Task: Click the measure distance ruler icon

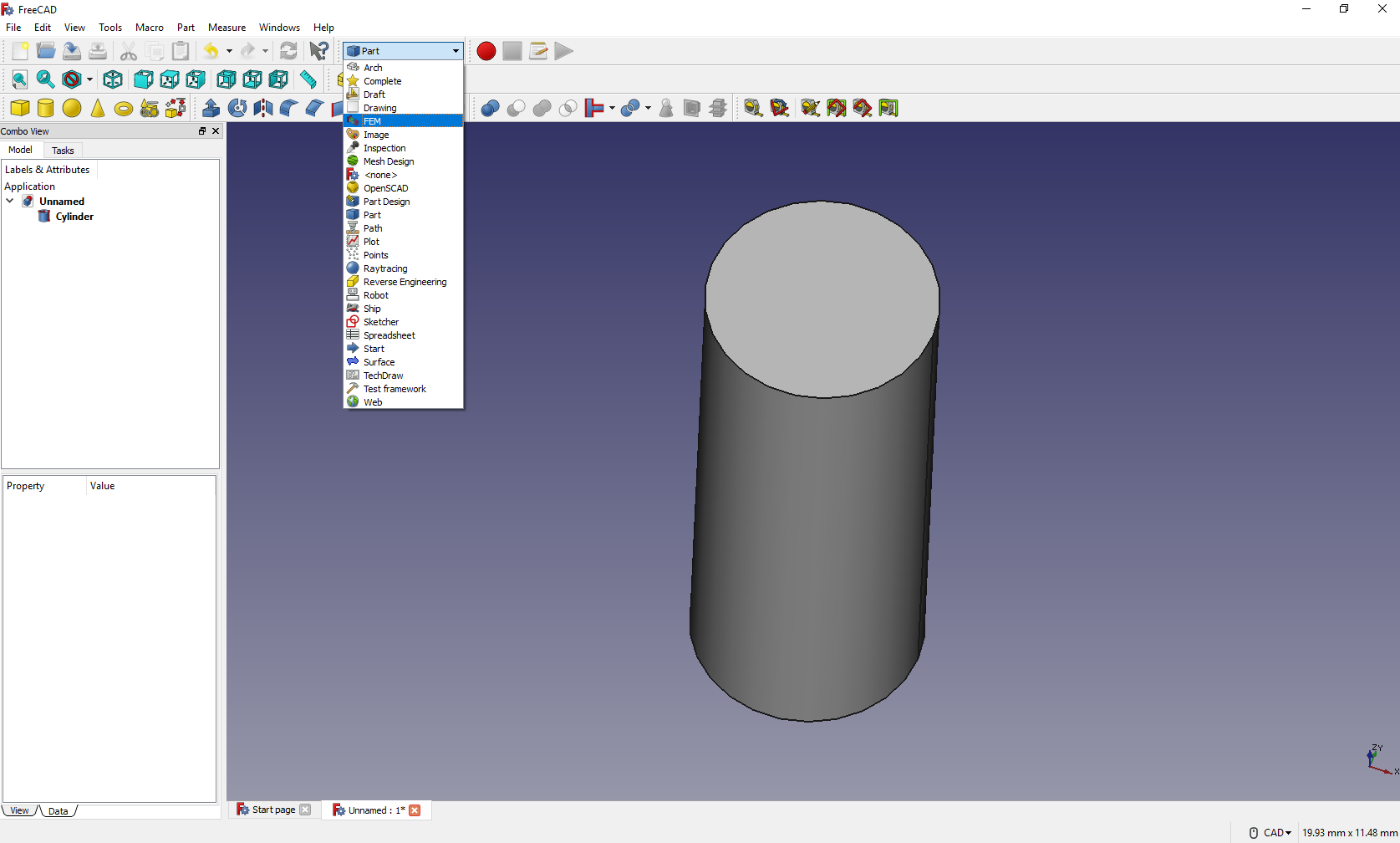Action: [x=308, y=79]
